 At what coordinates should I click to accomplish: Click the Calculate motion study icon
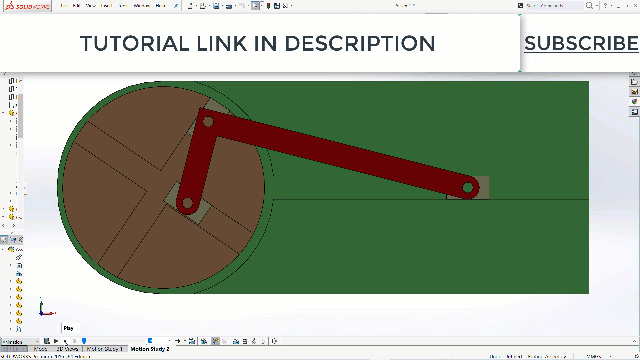(x=47, y=341)
